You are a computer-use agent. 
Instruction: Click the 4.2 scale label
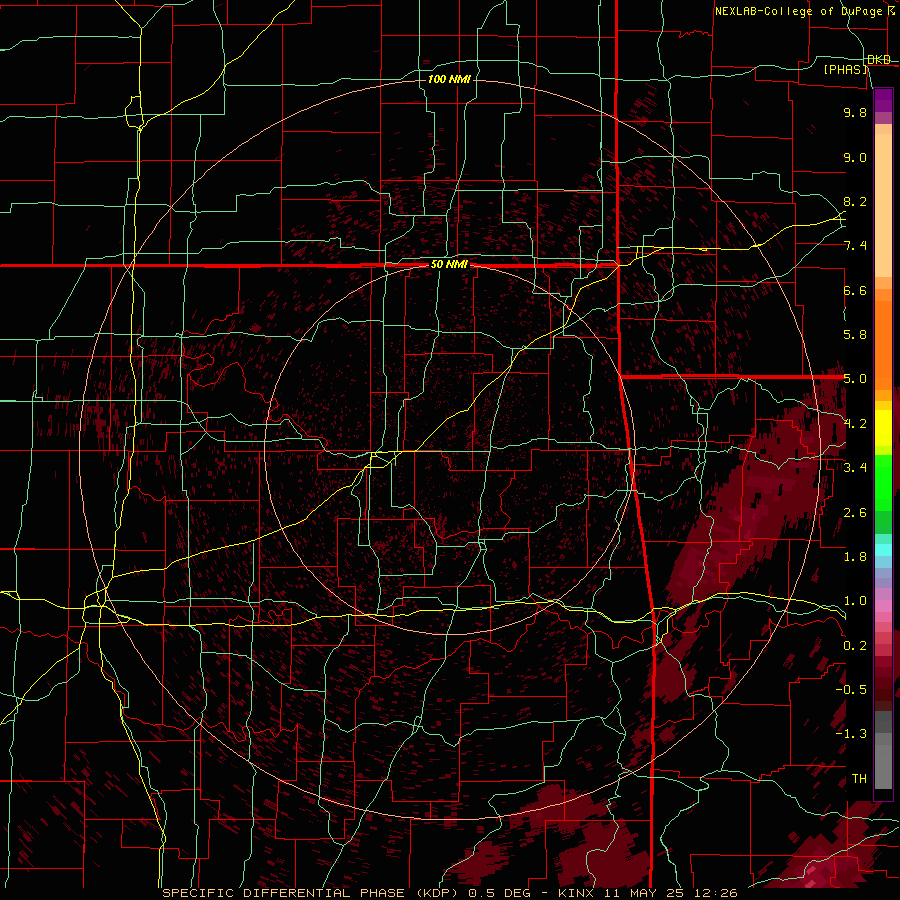[855, 424]
